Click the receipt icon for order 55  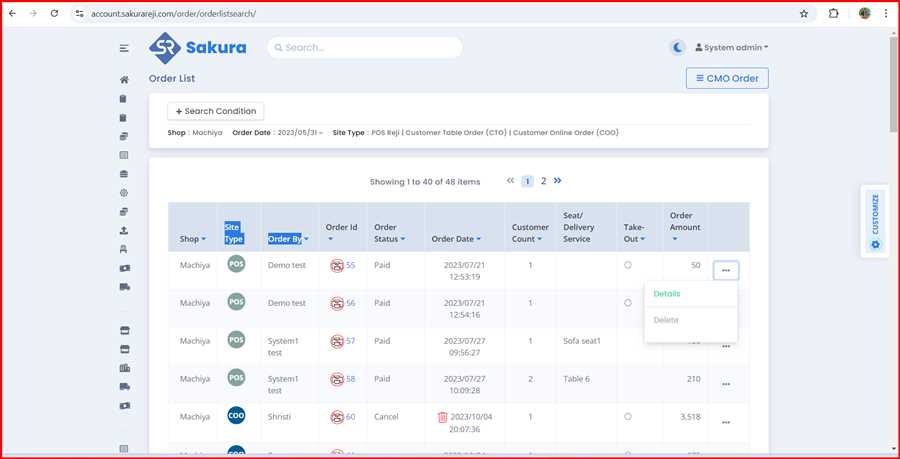coord(337,265)
